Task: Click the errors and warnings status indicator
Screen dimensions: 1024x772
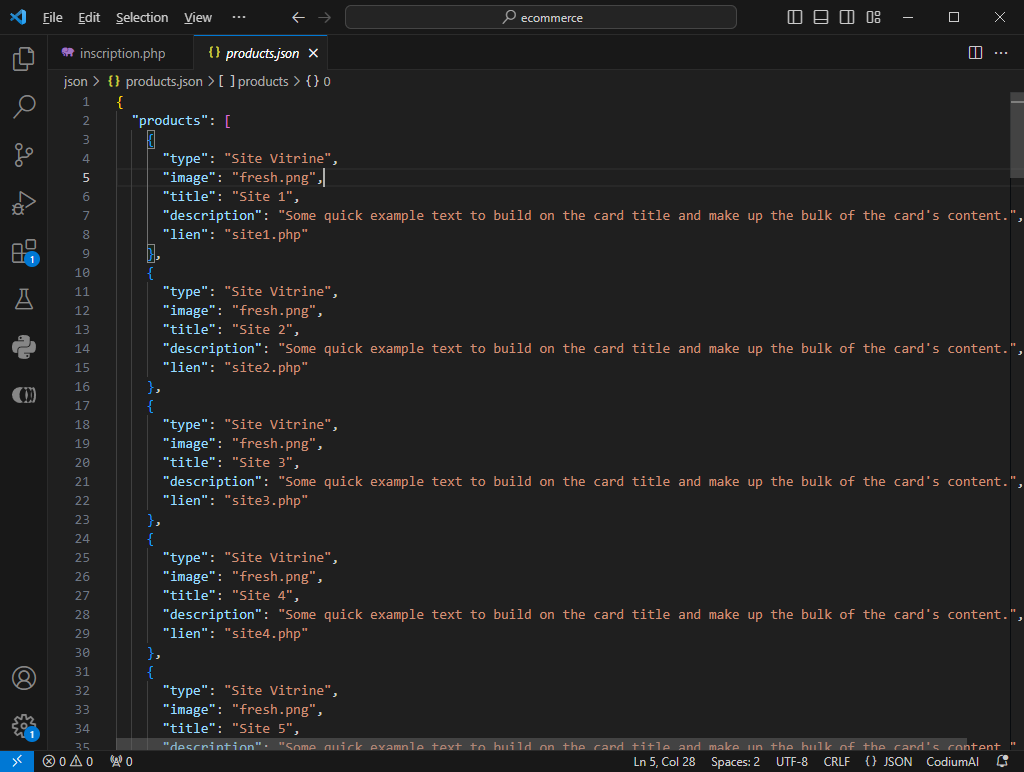Action: 68,761
